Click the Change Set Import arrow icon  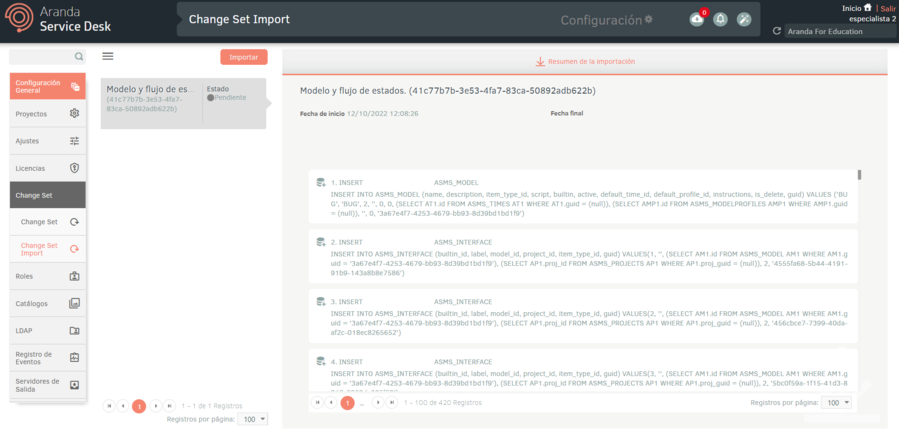74,249
